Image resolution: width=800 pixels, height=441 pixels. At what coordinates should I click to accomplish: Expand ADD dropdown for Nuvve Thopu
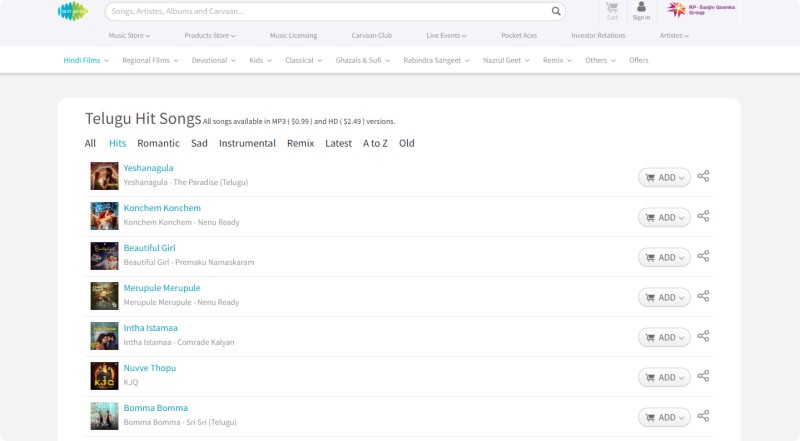pos(664,377)
